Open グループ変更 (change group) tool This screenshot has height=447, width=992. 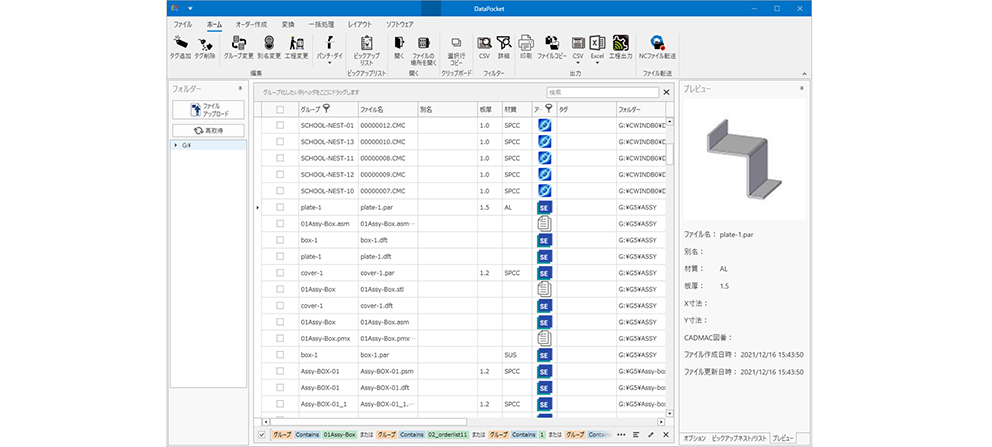[239, 43]
